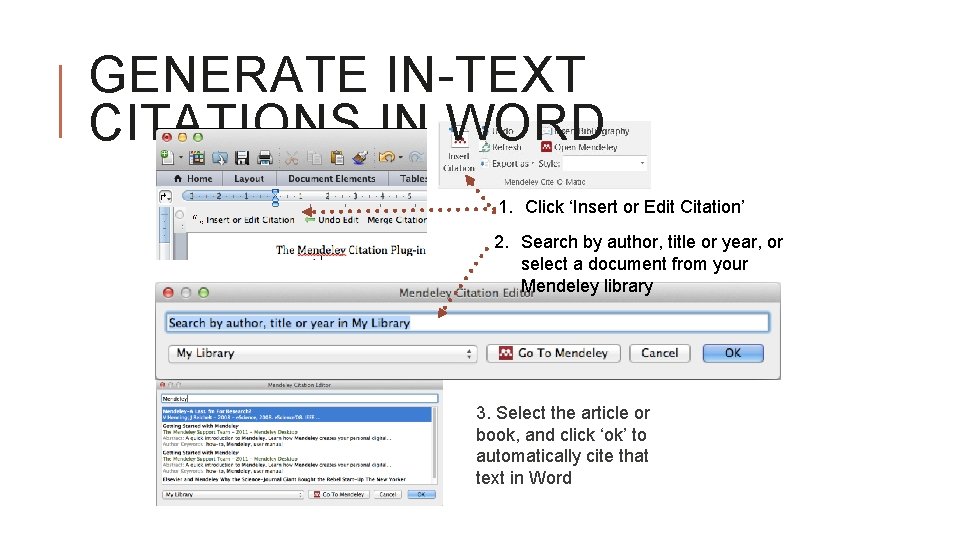Viewport: 960px width, 540px height.
Task: Open the New Document dropdown arrow
Action: [x=181, y=158]
